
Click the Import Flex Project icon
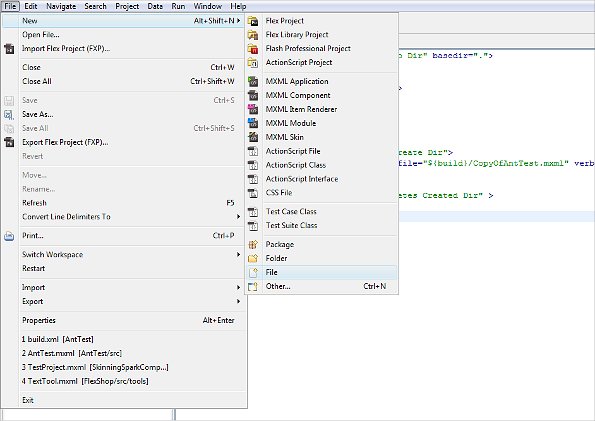point(9,49)
